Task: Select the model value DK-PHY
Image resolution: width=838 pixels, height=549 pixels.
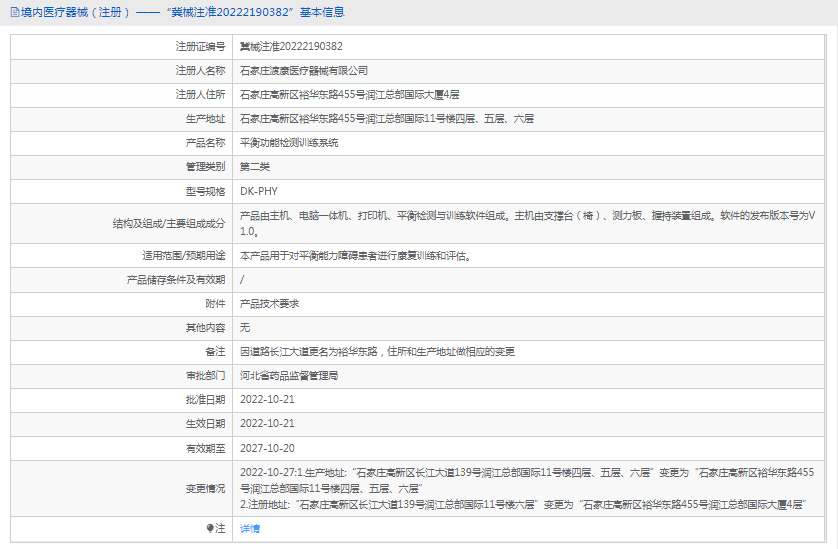Action: 259,191
